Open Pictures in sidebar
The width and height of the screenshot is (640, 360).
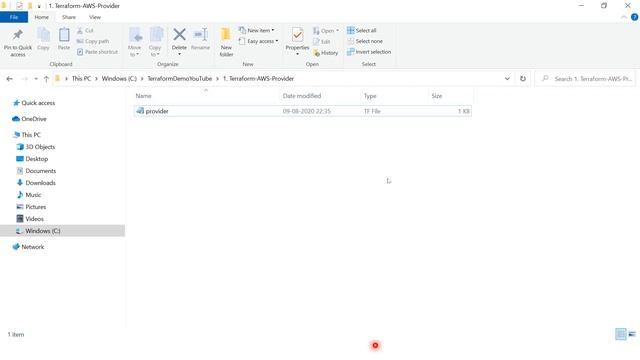point(36,207)
